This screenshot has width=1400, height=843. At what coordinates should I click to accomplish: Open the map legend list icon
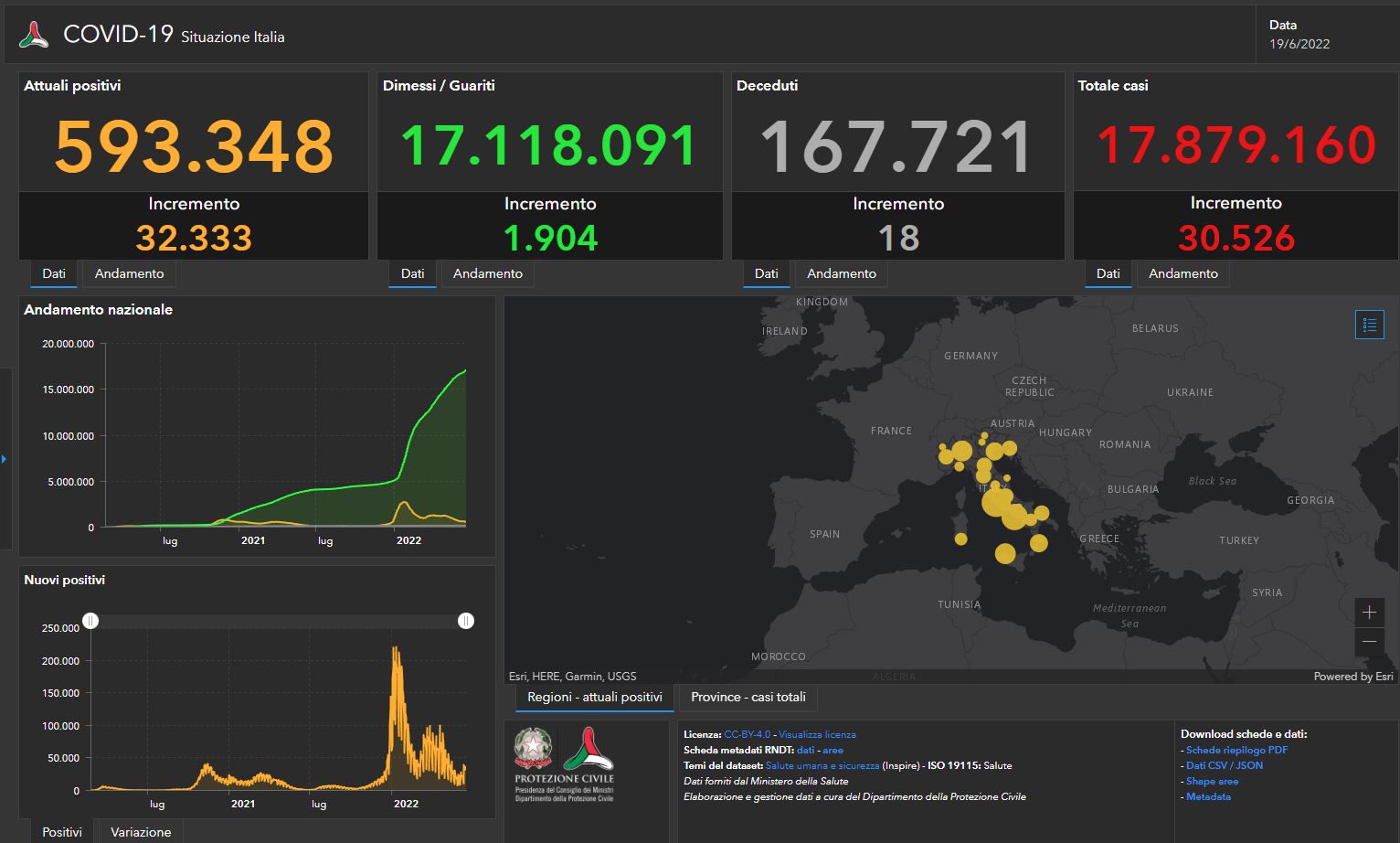[1369, 325]
